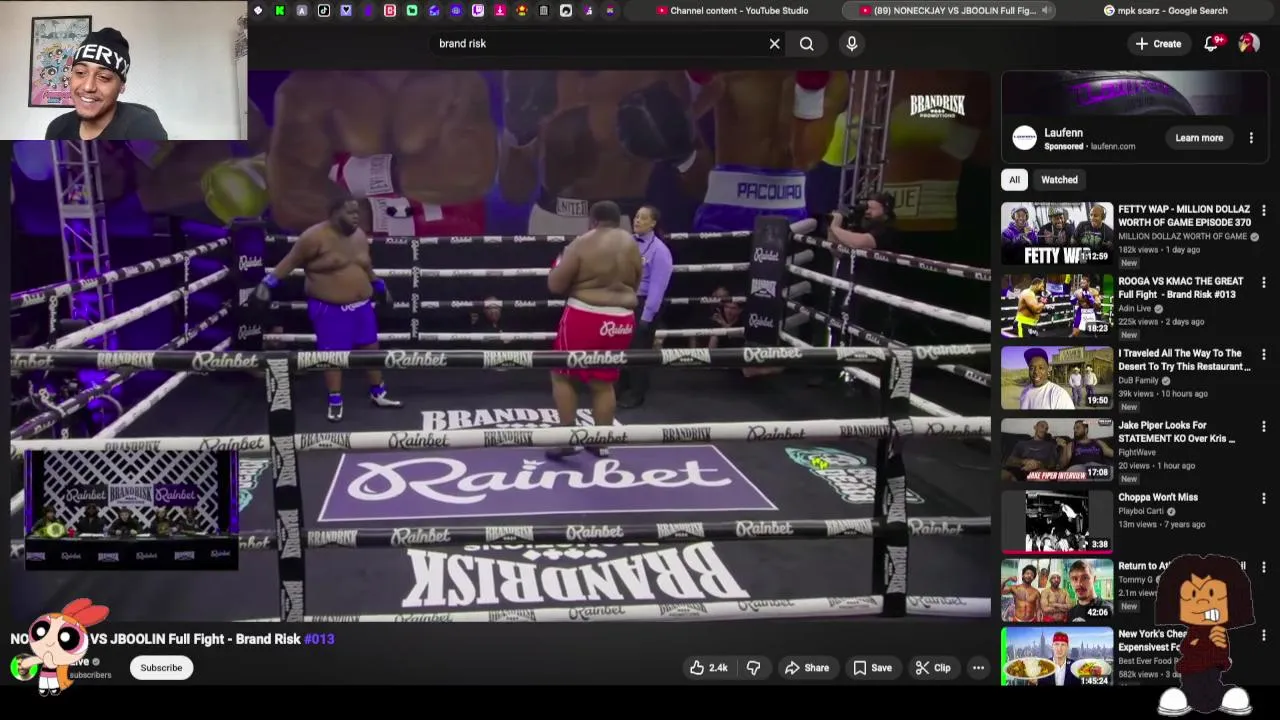The image size is (1280, 720).
Task: Select the All filter chip
Action: point(1014,180)
